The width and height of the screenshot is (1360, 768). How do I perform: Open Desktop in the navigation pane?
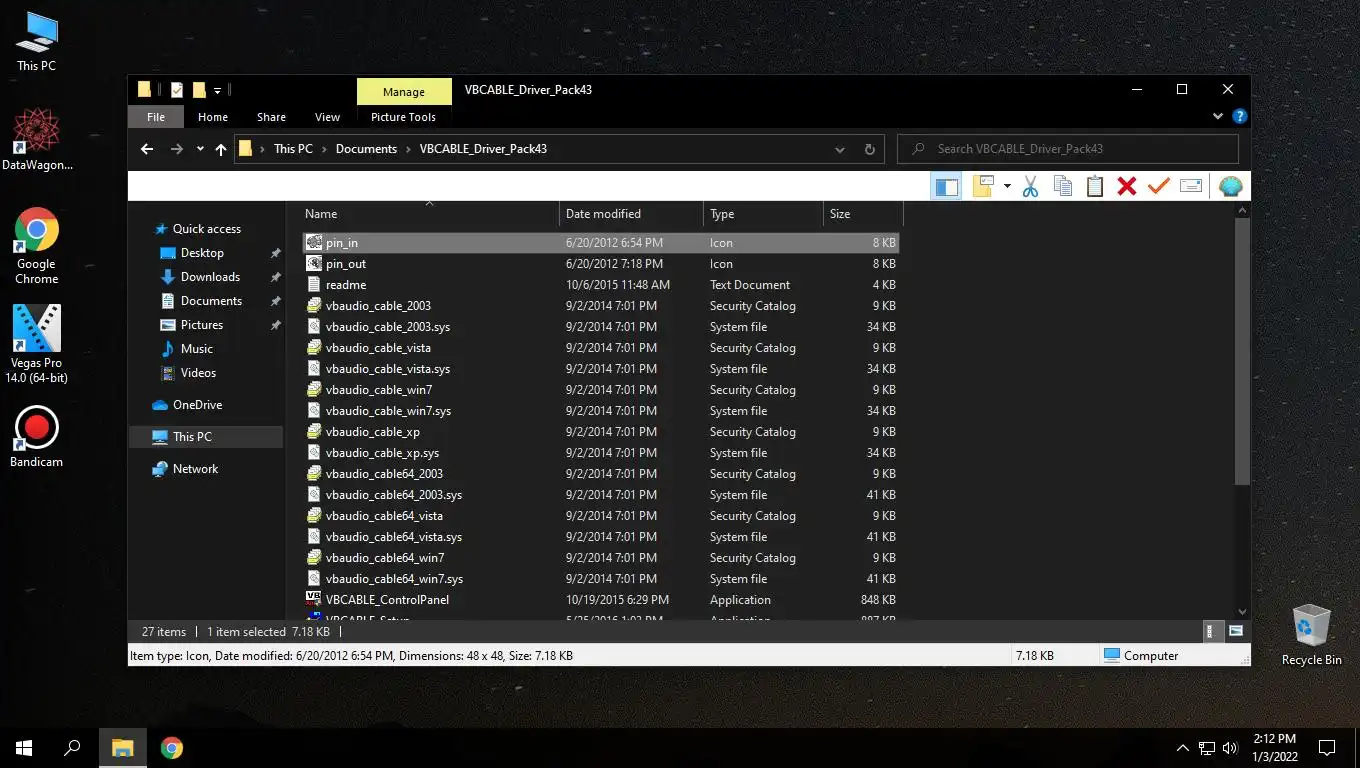click(202, 253)
